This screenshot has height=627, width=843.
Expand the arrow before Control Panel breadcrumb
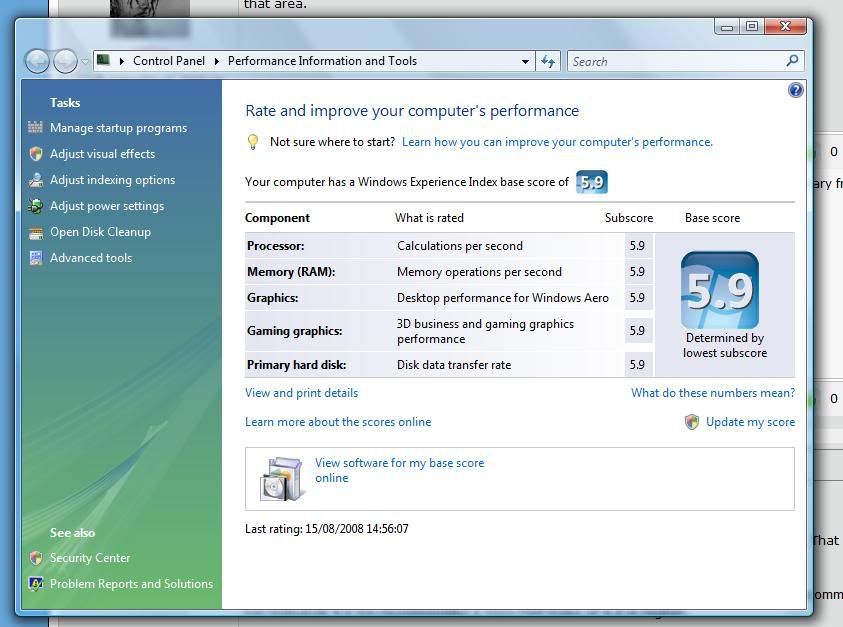click(122, 61)
